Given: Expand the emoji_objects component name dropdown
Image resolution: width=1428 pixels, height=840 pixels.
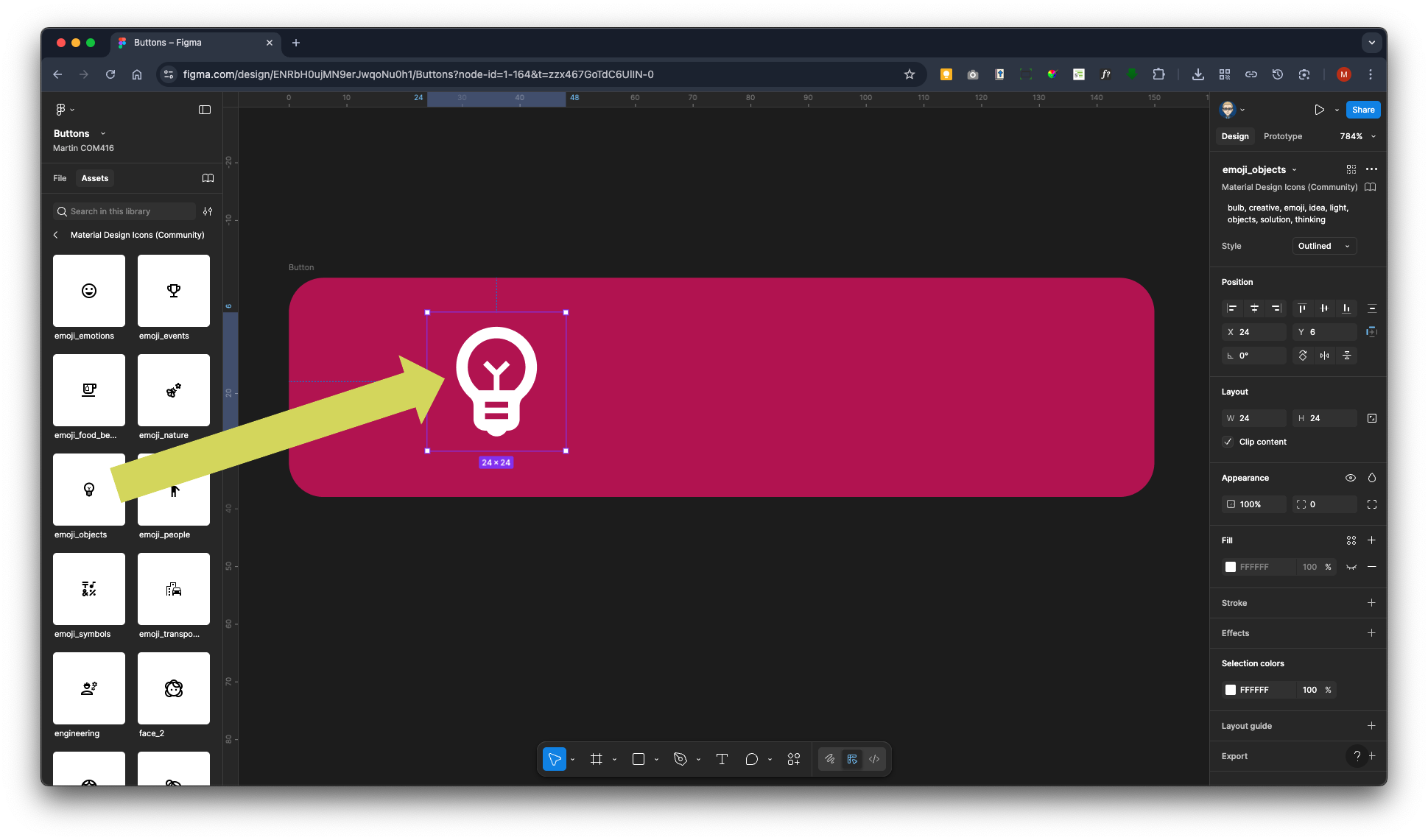Looking at the screenshot, I should [x=1294, y=170].
